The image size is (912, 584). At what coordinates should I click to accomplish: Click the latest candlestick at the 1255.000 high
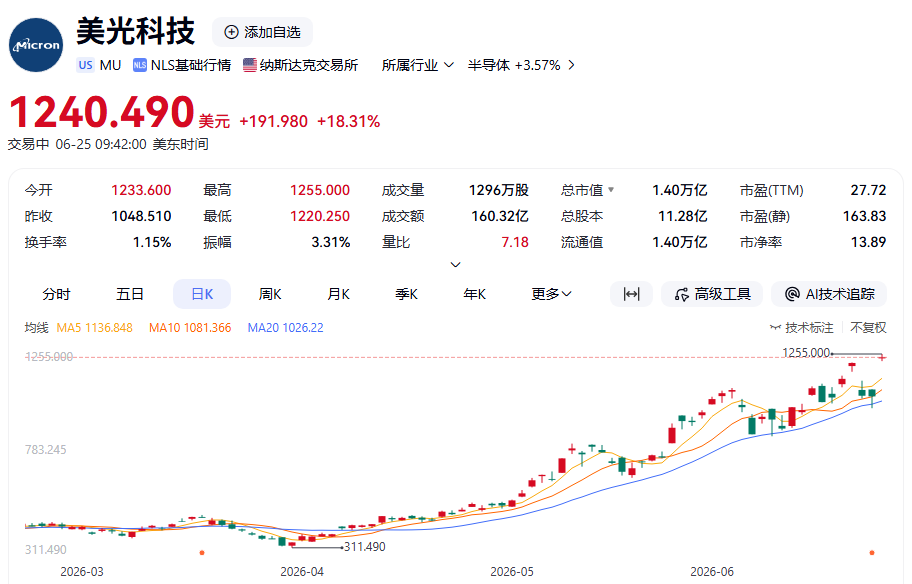coord(882,357)
